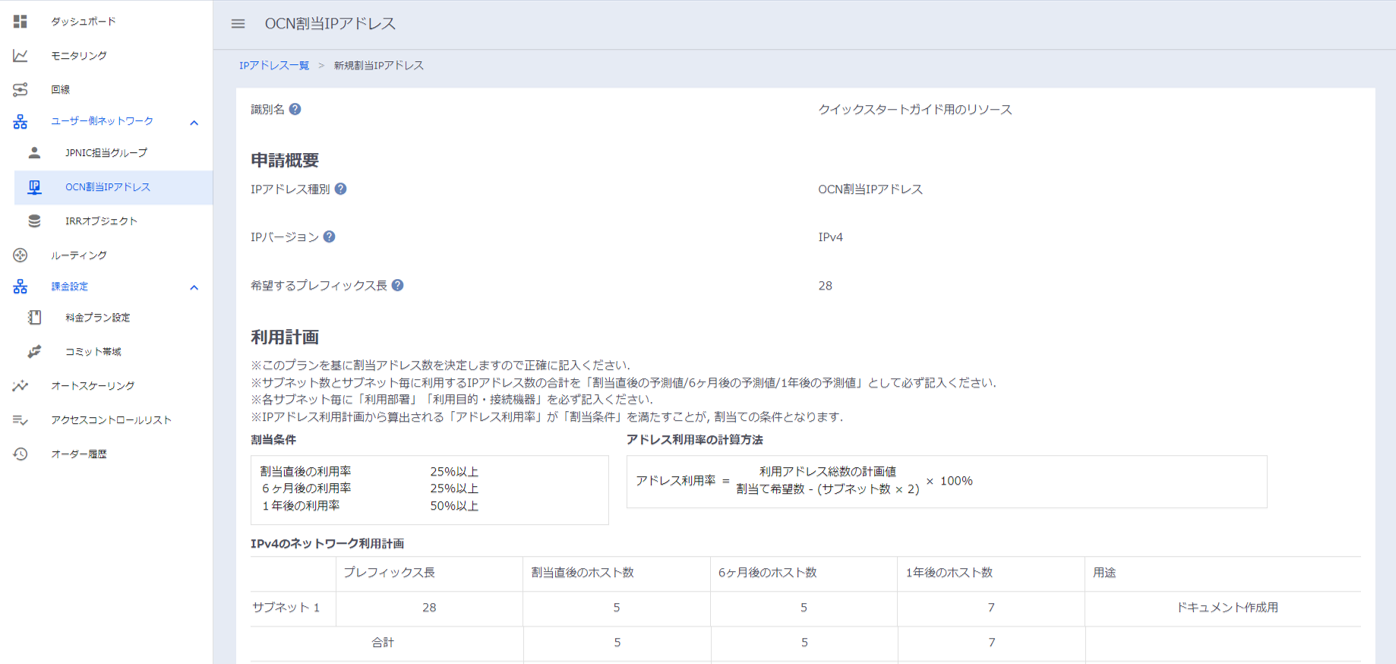
Task: Open コミット帯域 menu item
Action: coord(93,351)
